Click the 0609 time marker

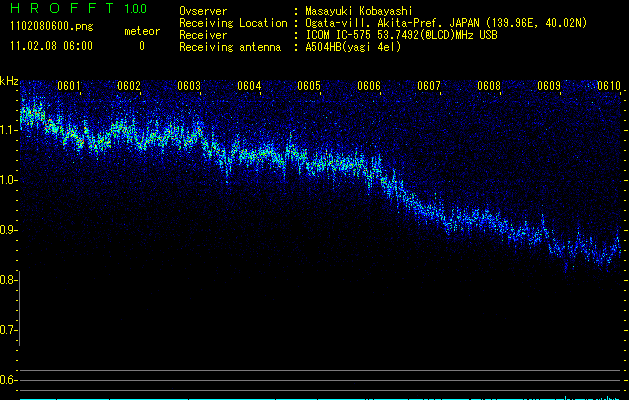click(549, 86)
